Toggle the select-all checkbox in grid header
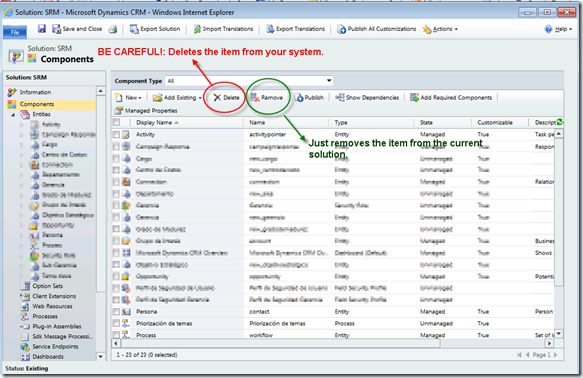 (x=116, y=122)
